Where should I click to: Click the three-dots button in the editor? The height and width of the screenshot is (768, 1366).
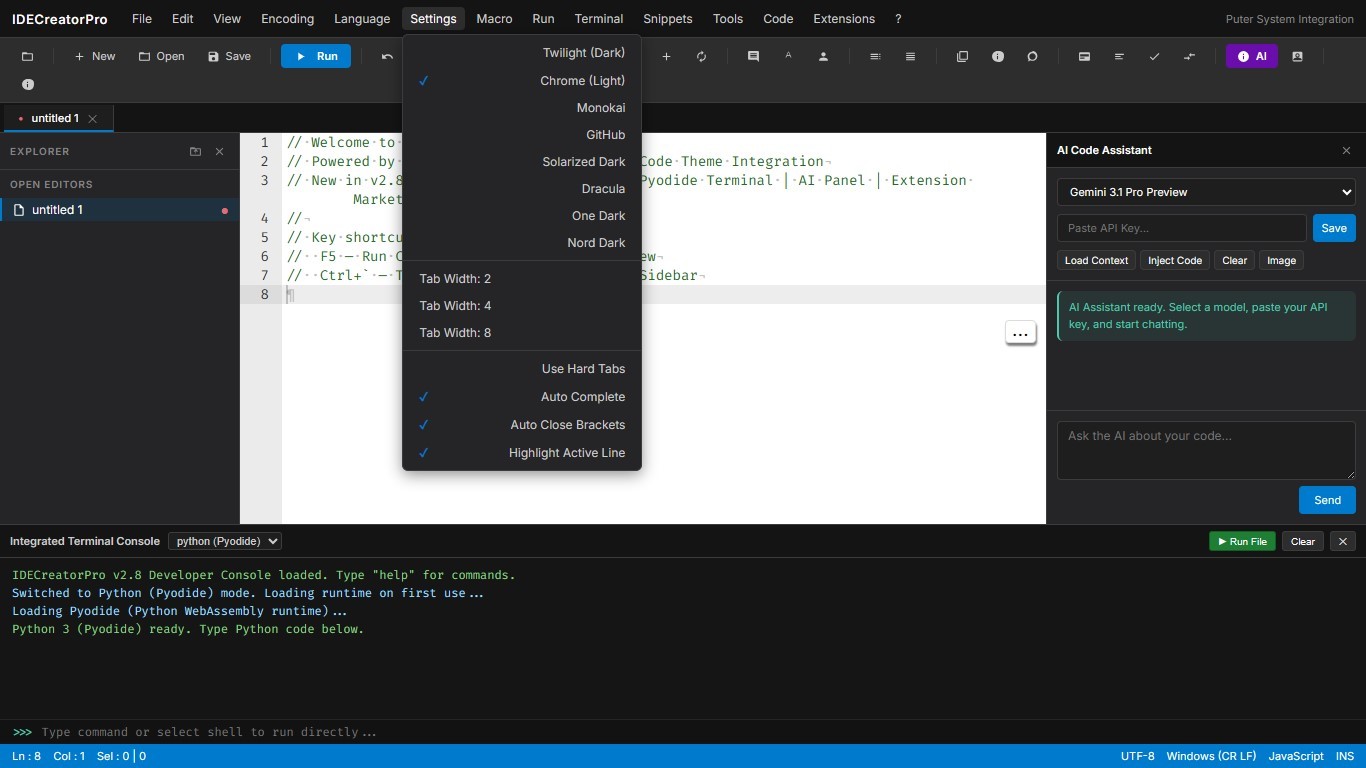point(1020,333)
